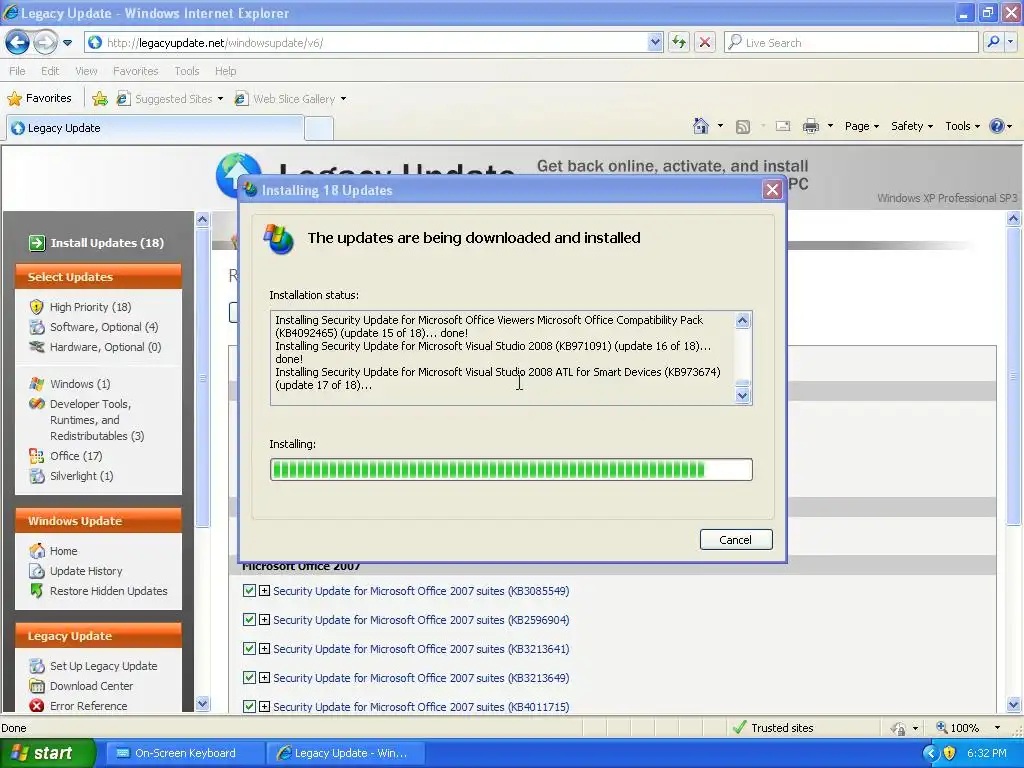This screenshot has width=1024, height=768.
Task: Open a new blank tab
Action: [319, 128]
